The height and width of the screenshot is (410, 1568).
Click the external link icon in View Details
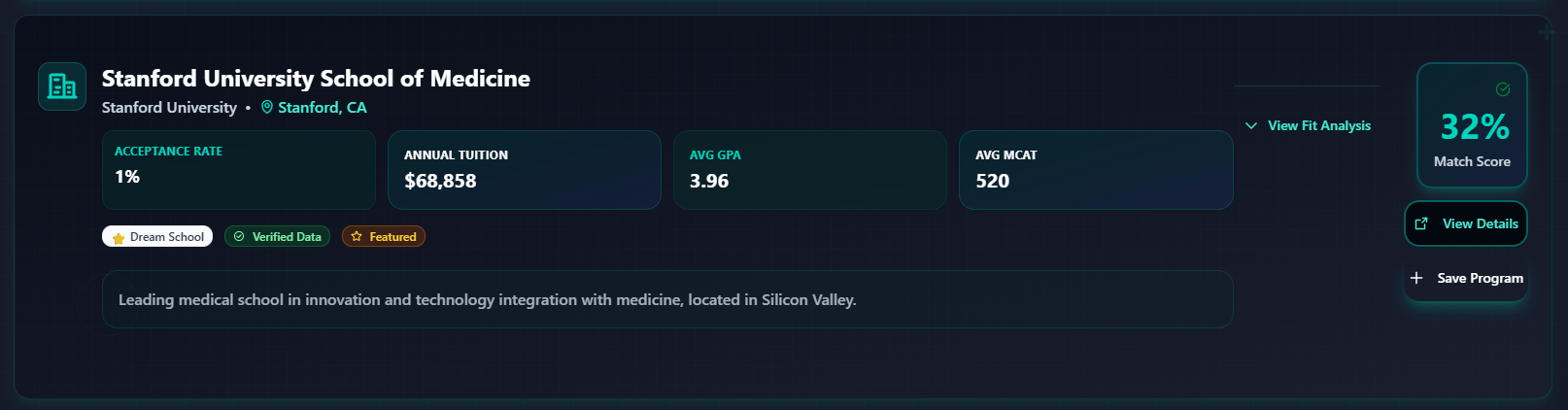(1421, 223)
